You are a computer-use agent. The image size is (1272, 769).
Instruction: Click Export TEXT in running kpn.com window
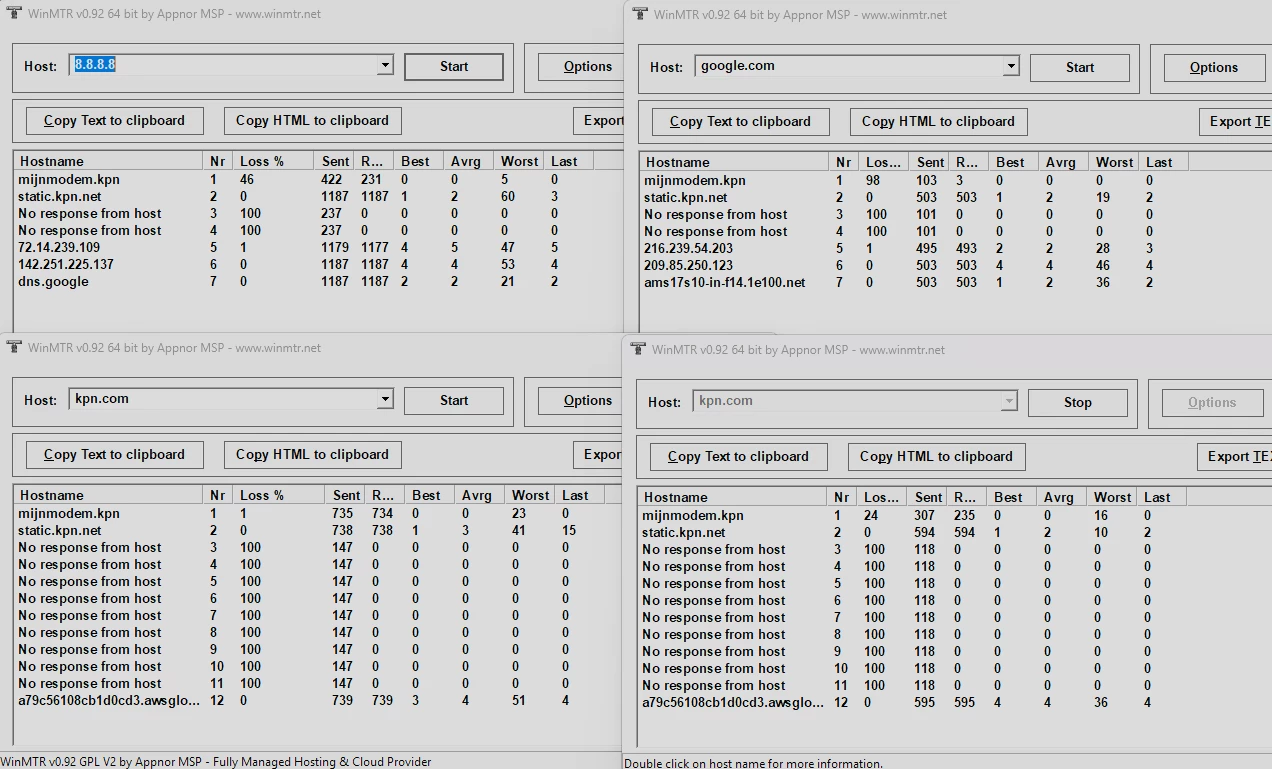1234,457
